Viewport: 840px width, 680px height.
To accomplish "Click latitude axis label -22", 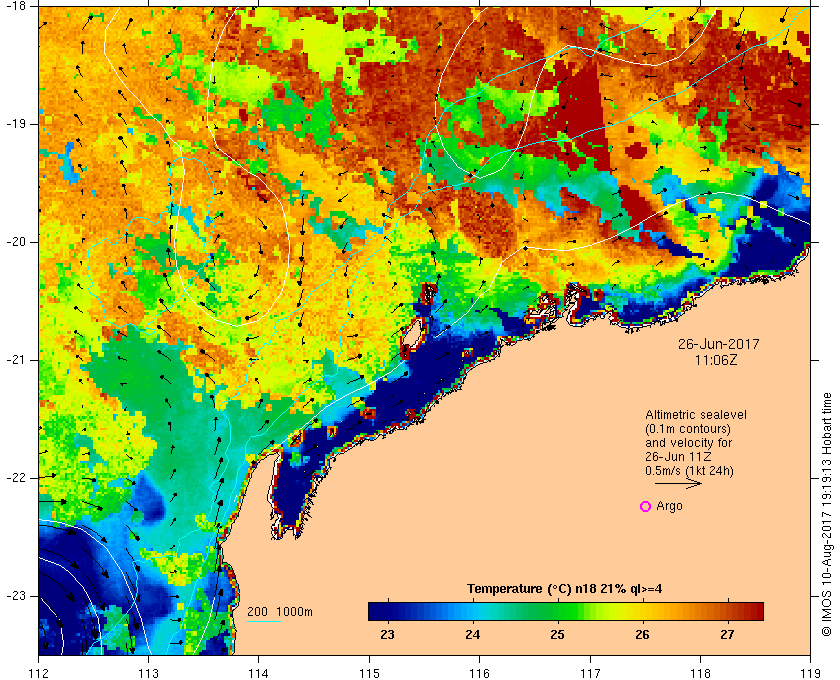I will 16,477.
